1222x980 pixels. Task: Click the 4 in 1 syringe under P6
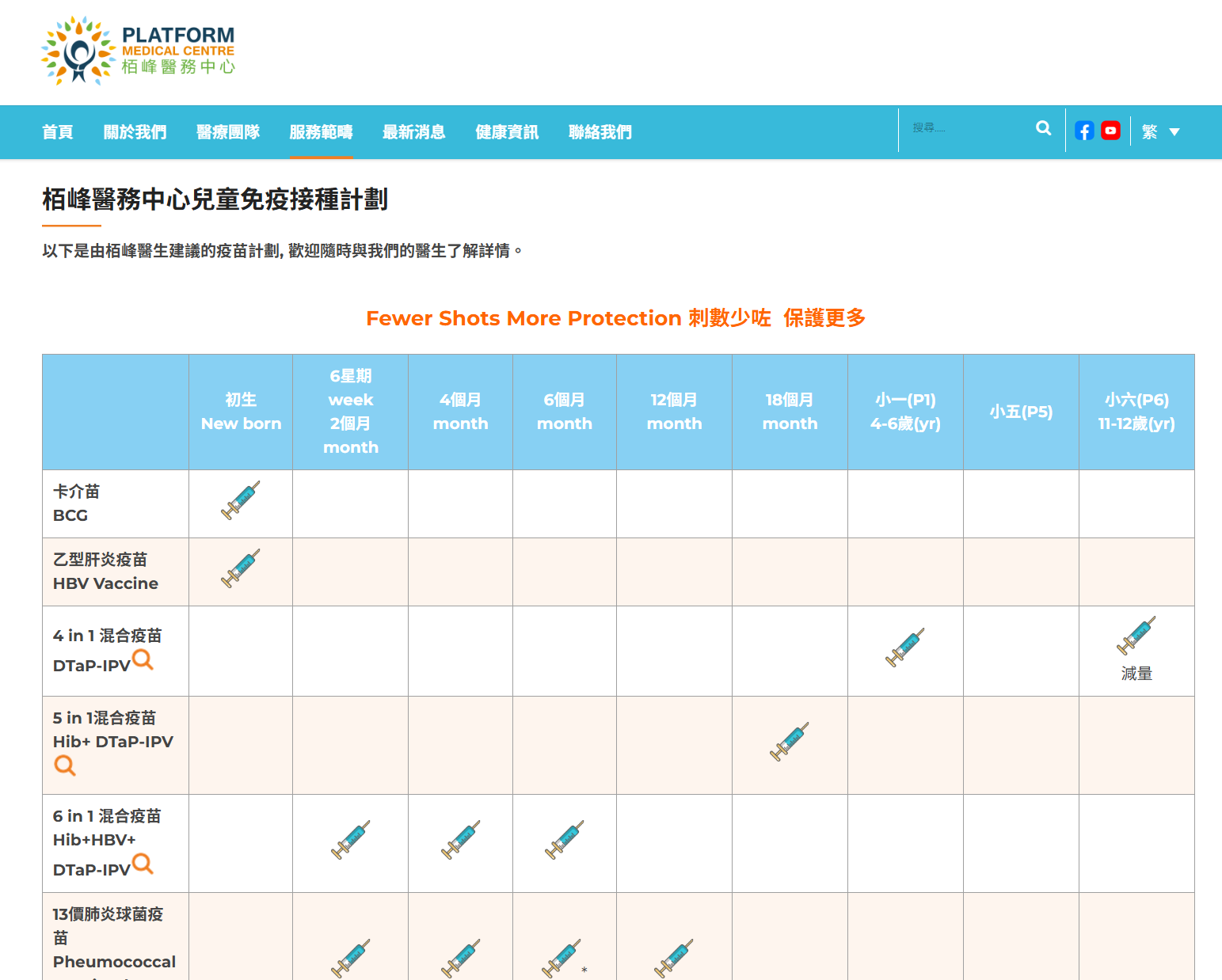1136,636
